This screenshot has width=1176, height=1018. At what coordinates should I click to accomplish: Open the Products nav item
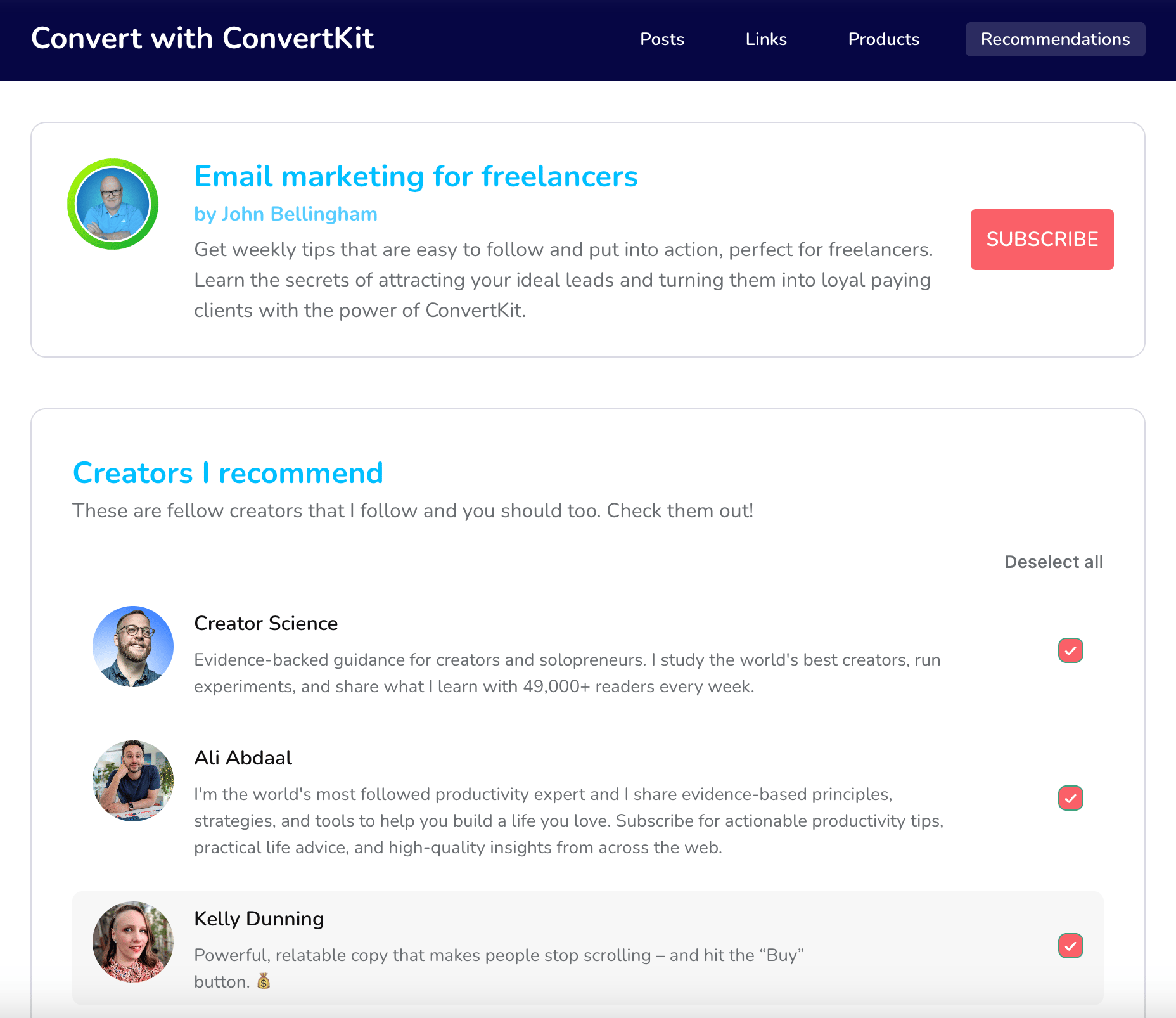tap(883, 39)
